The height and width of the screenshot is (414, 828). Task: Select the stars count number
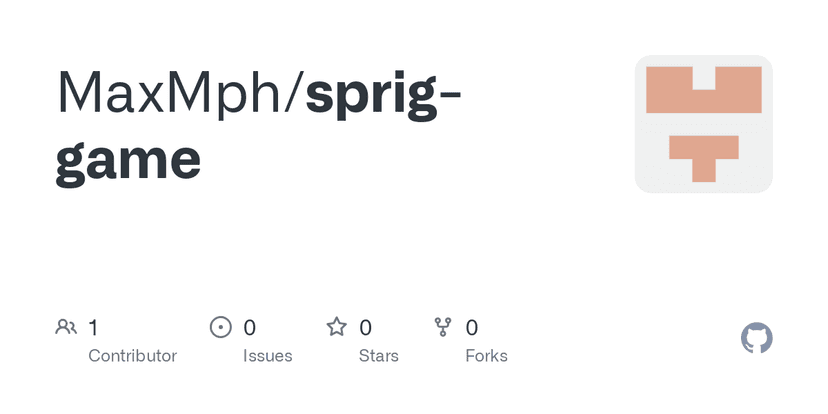pos(366,327)
